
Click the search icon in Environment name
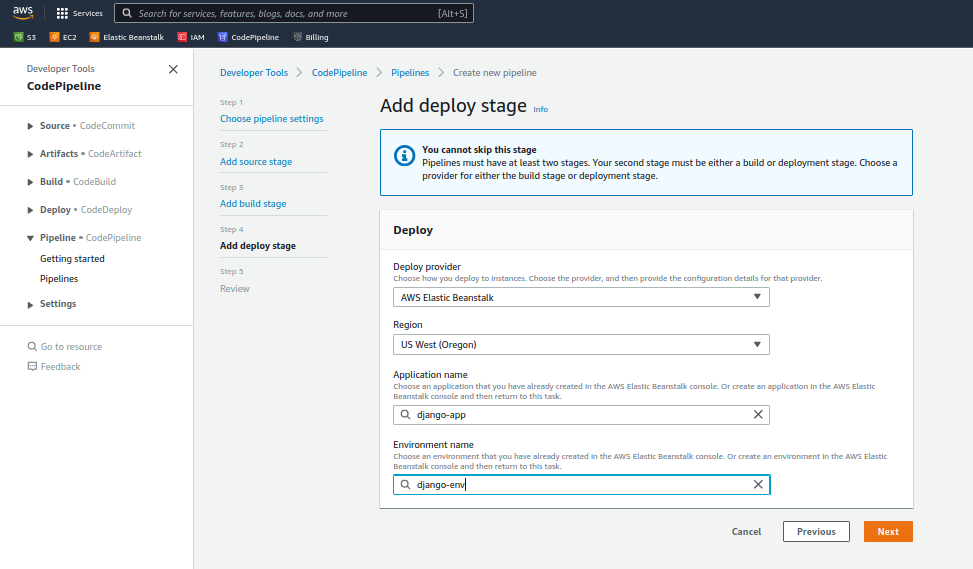pyautogui.click(x=405, y=485)
